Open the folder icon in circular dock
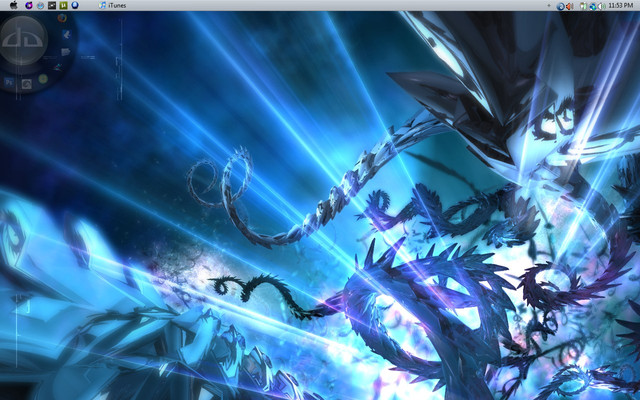The width and height of the screenshot is (640, 400). click(x=66, y=52)
